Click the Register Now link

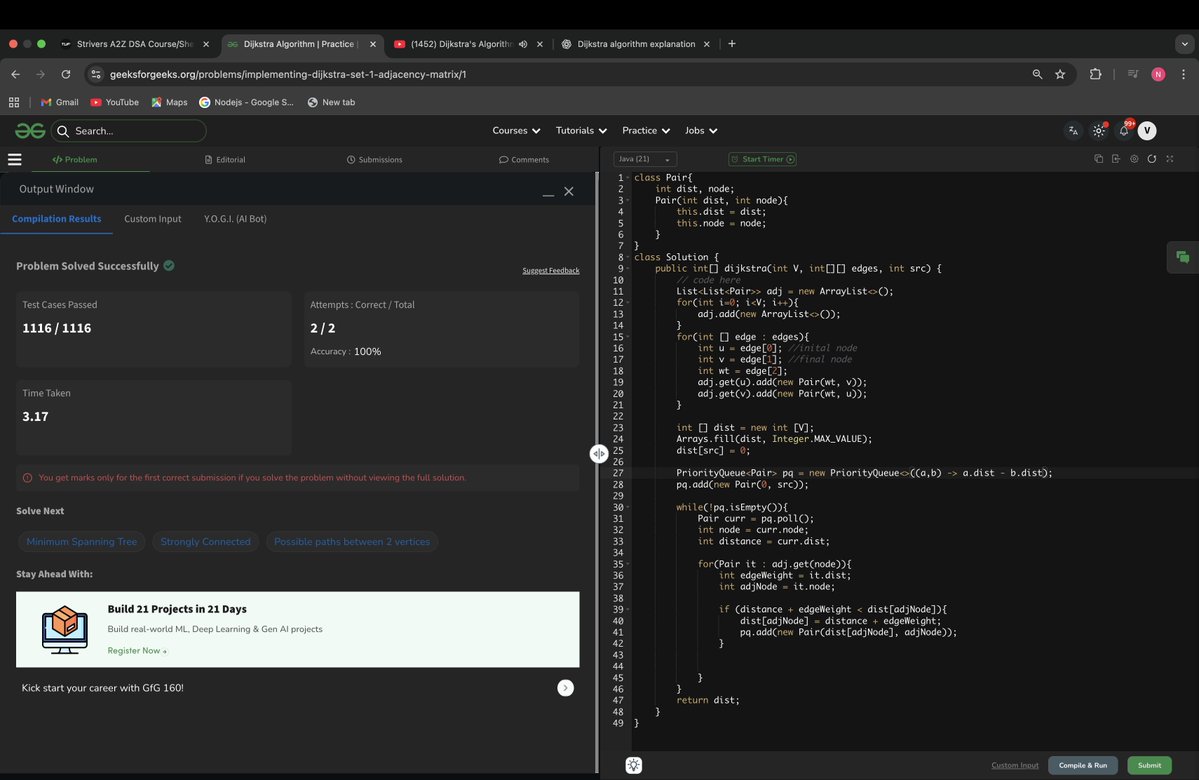[137, 651]
